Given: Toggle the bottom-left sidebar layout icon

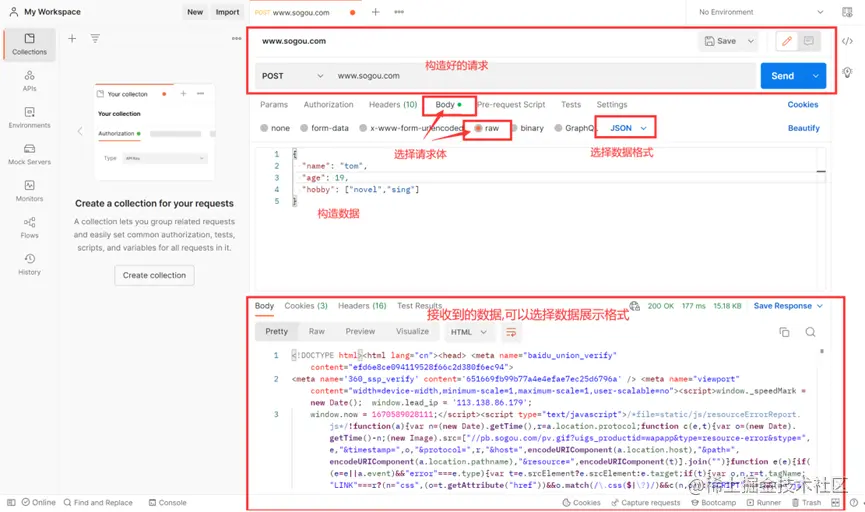Looking at the screenshot, I should click(x=11, y=503).
